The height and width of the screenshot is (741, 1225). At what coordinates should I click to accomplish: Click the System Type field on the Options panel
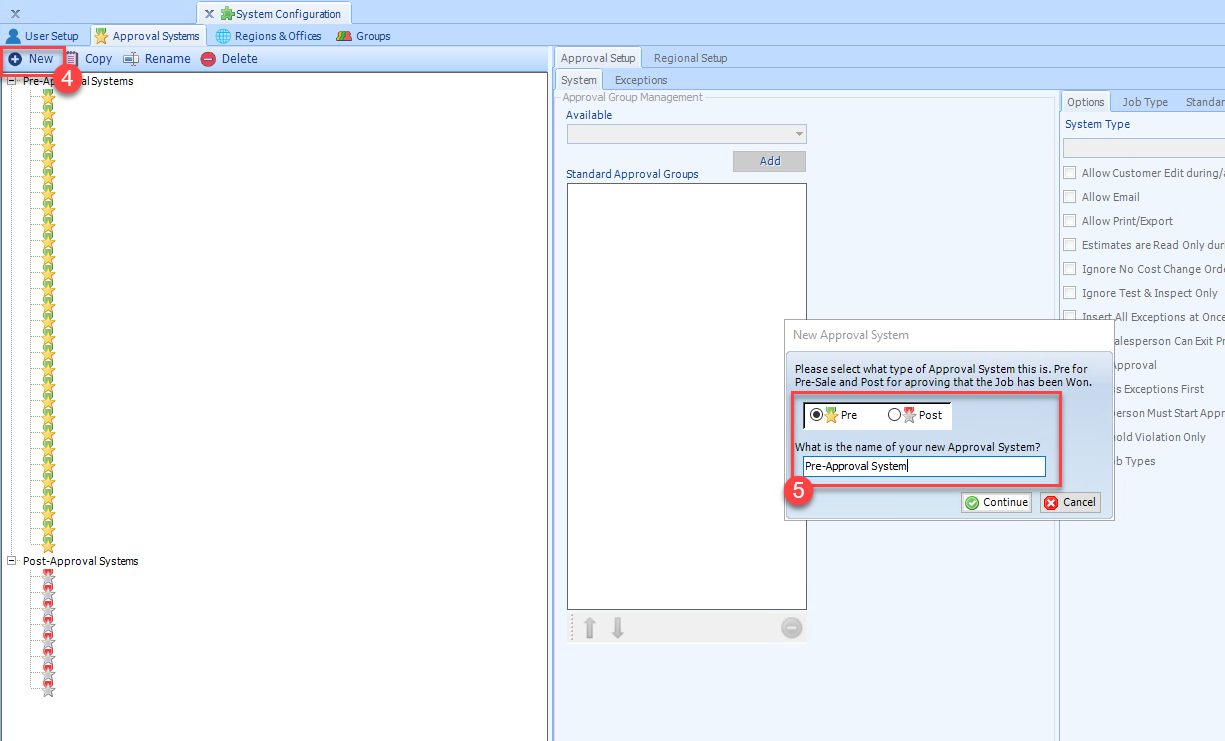[x=1143, y=147]
